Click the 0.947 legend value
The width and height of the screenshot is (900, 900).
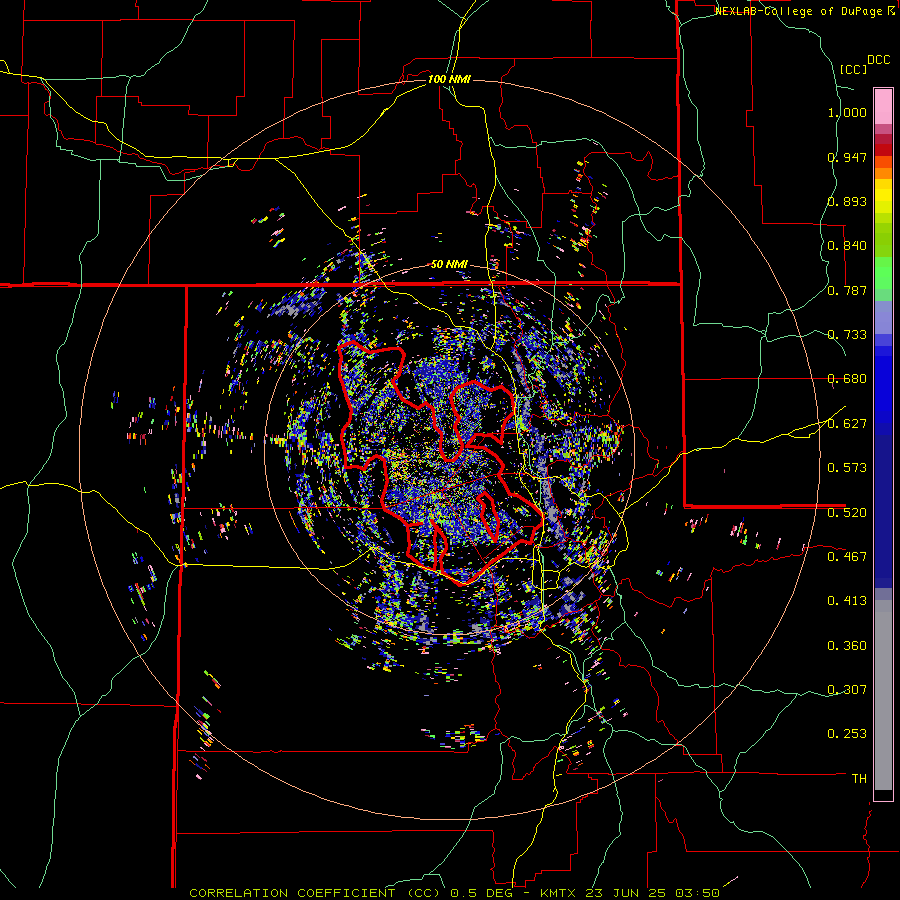pos(847,157)
